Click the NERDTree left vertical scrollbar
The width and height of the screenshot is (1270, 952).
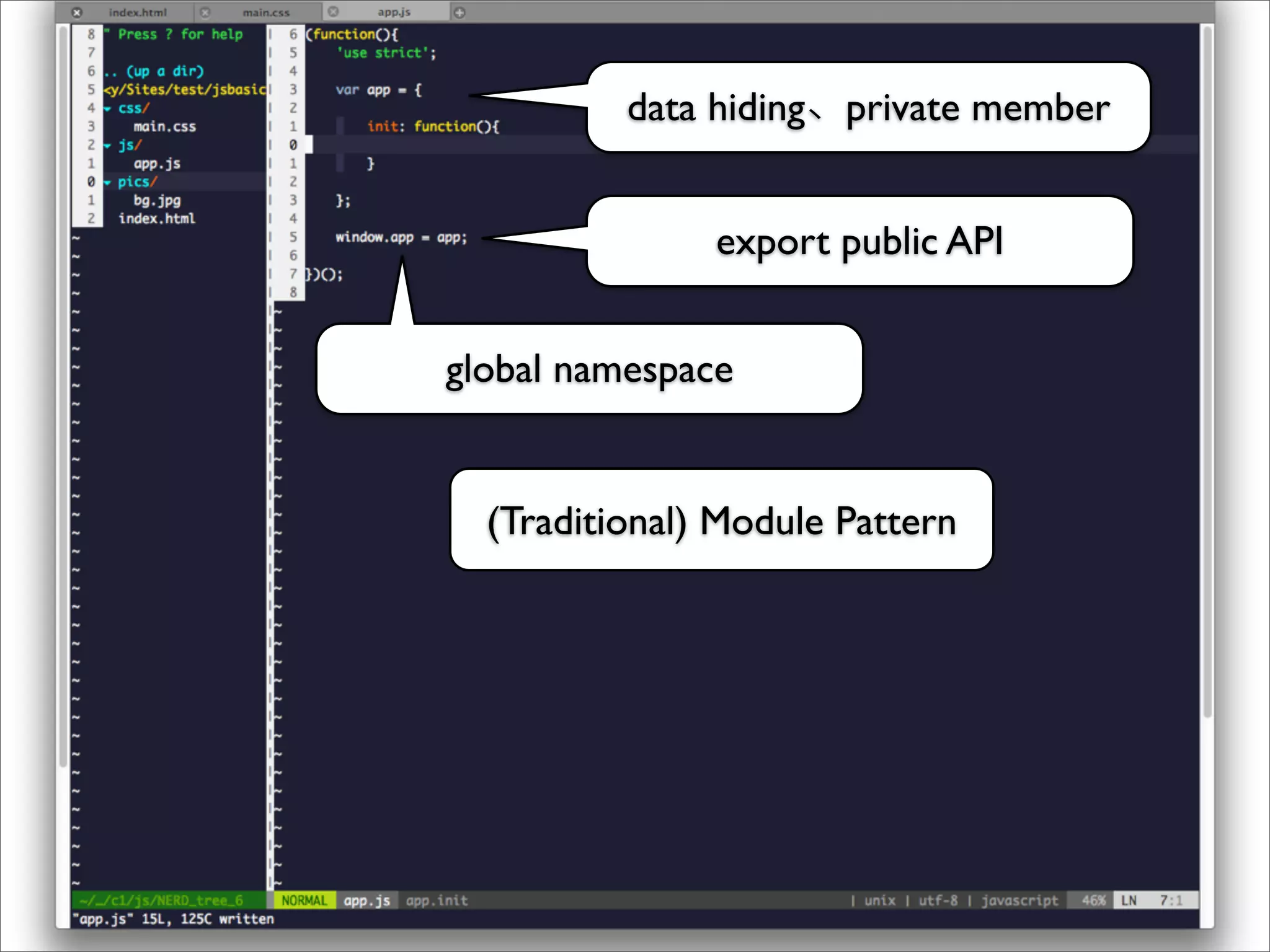click(x=63, y=397)
